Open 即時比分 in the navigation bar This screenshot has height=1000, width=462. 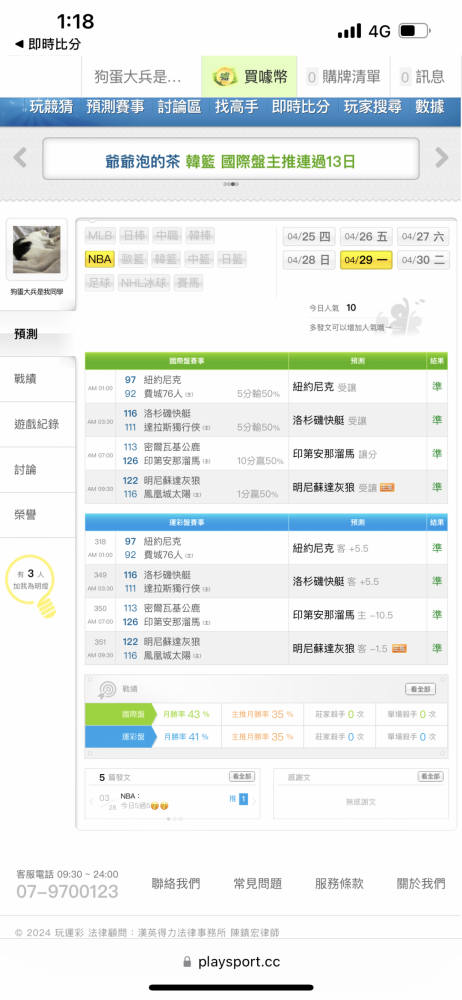tap(301, 107)
